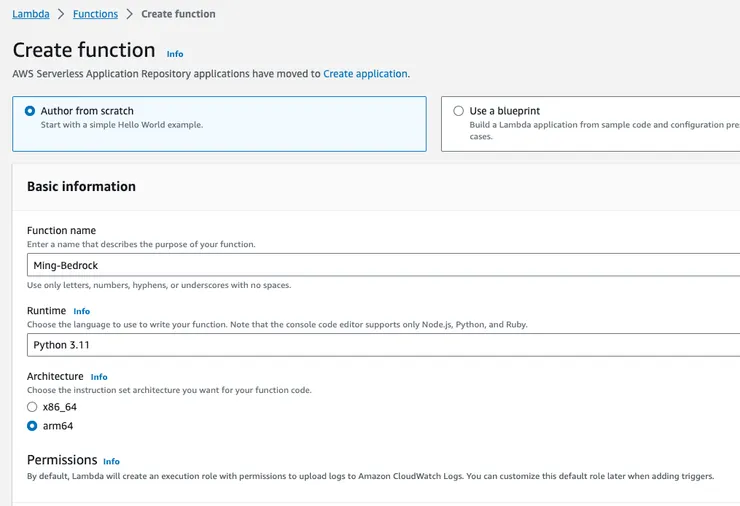Go to the Lambda breadcrumb link
Viewport: 740px width, 506px height.
(x=31, y=14)
